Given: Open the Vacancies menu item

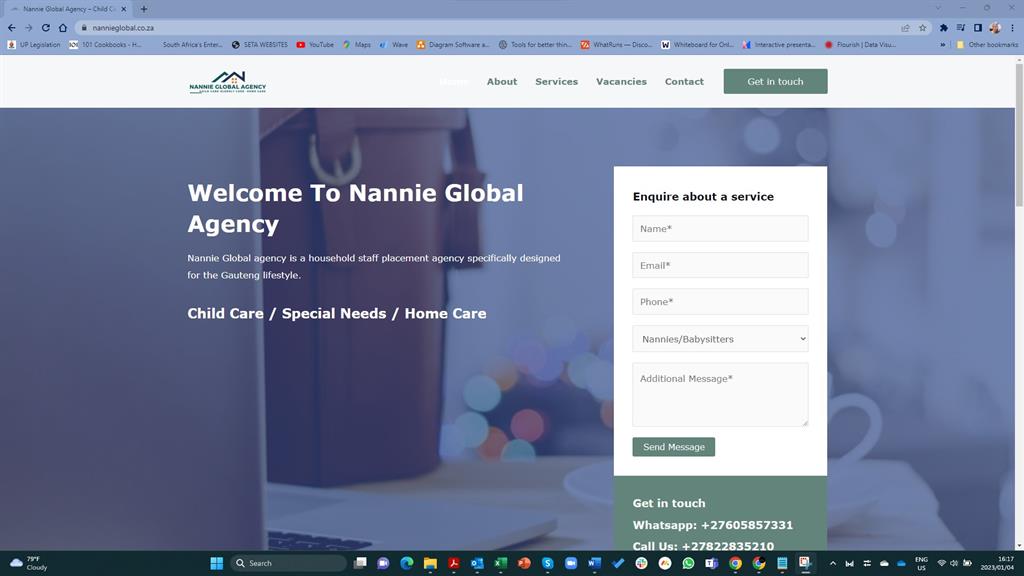Looking at the screenshot, I should (x=621, y=82).
